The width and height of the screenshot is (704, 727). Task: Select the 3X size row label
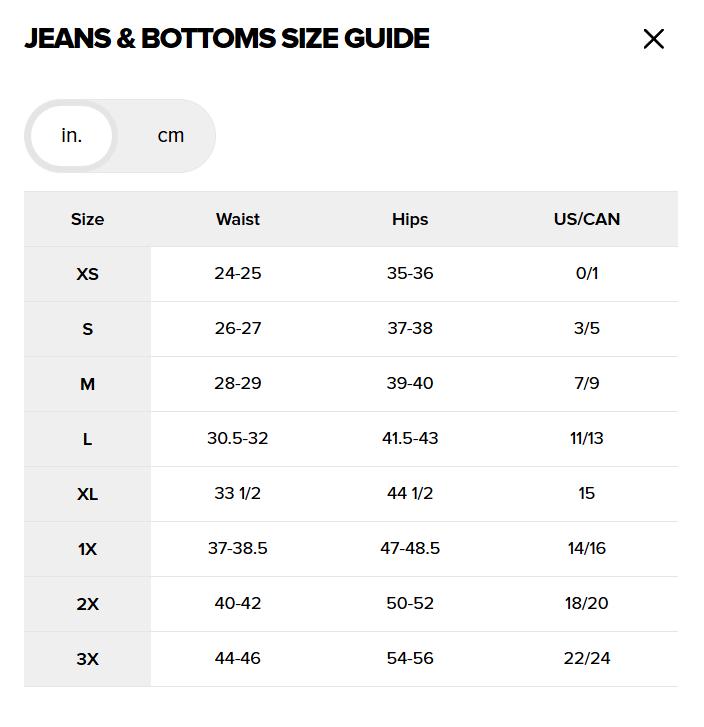coord(87,659)
